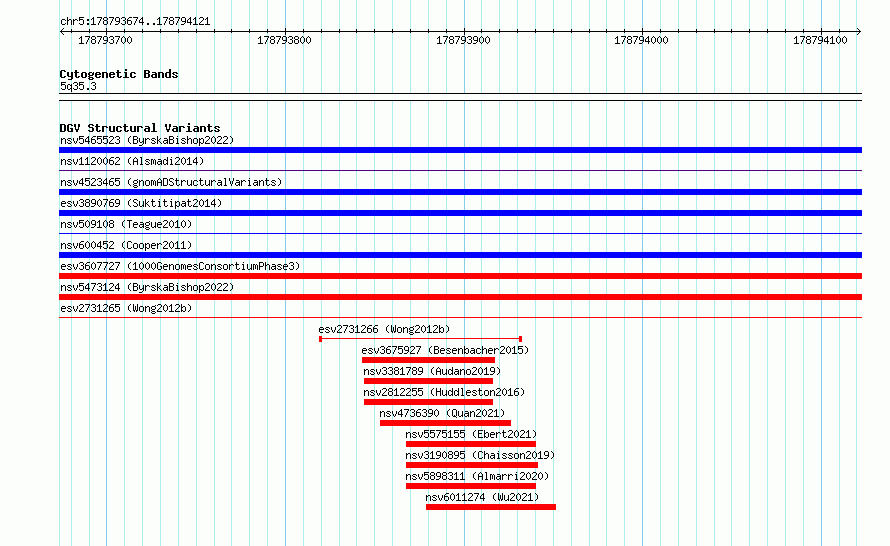This screenshot has width=890, height=546.
Task: Click nsv509108 (Teague2010) label
Action: click(126, 224)
